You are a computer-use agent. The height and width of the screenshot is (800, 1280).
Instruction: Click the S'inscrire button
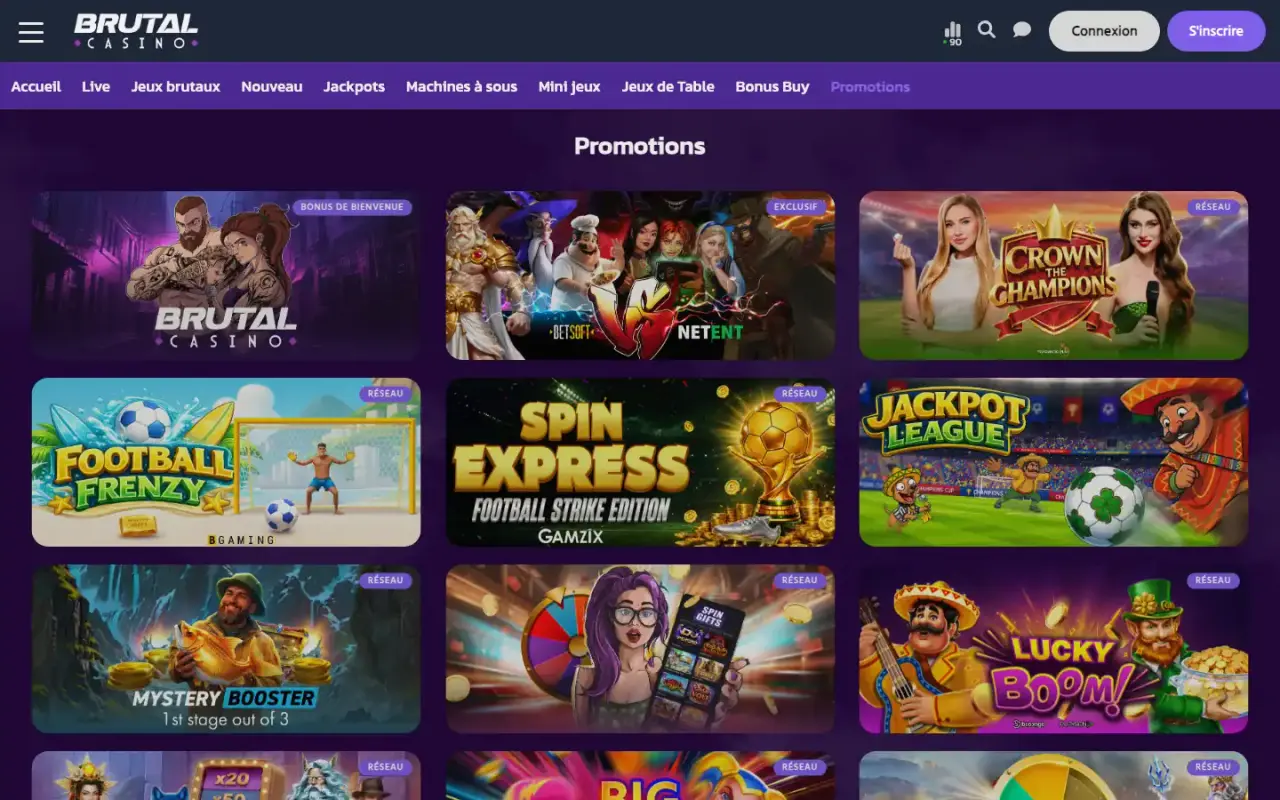(x=1216, y=31)
